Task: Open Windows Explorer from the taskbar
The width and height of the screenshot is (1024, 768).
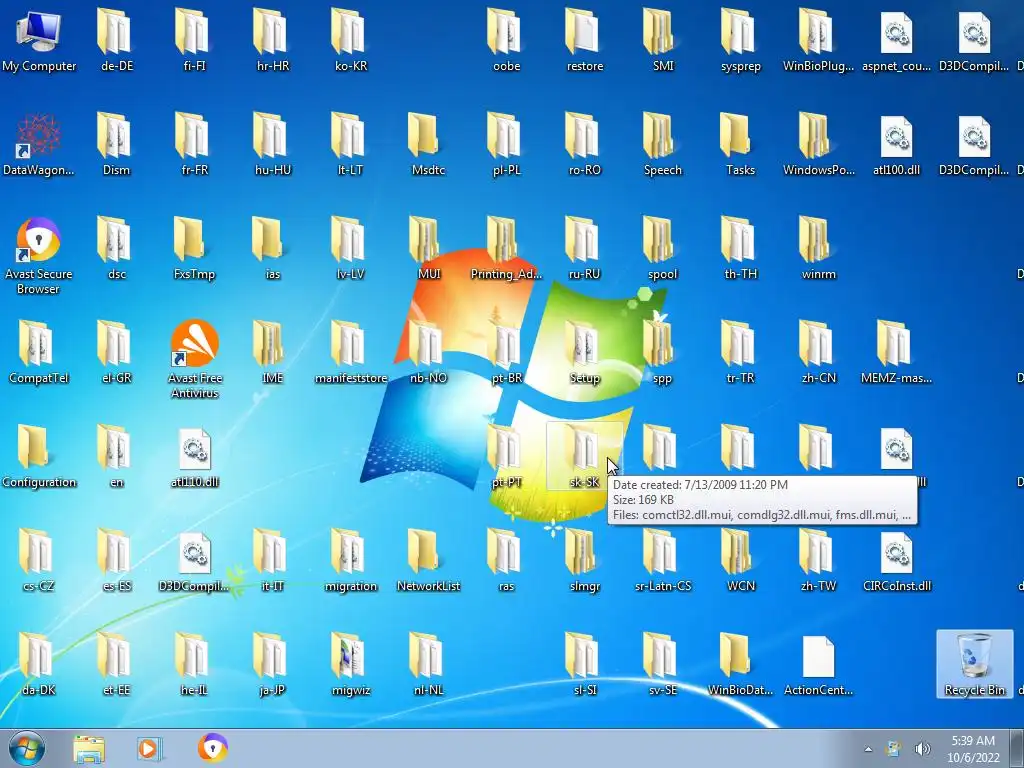Action: [89, 748]
